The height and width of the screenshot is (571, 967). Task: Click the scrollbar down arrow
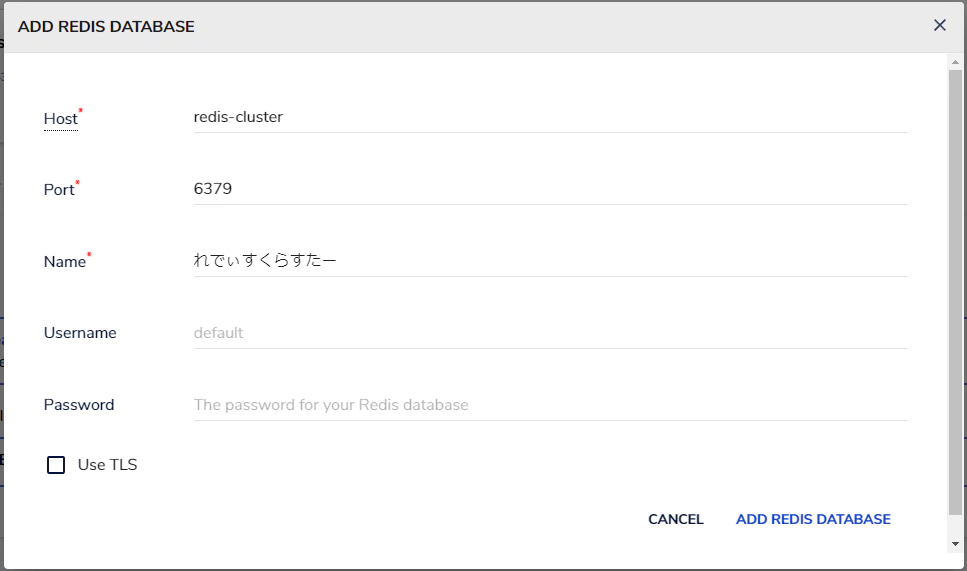coord(955,543)
